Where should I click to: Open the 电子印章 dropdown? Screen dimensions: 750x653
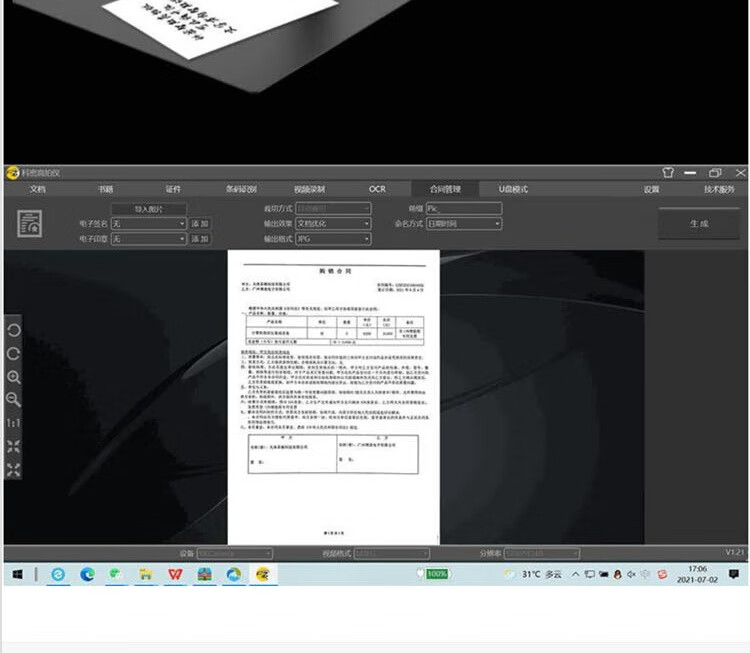pyautogui.click(x=148, y=240)
